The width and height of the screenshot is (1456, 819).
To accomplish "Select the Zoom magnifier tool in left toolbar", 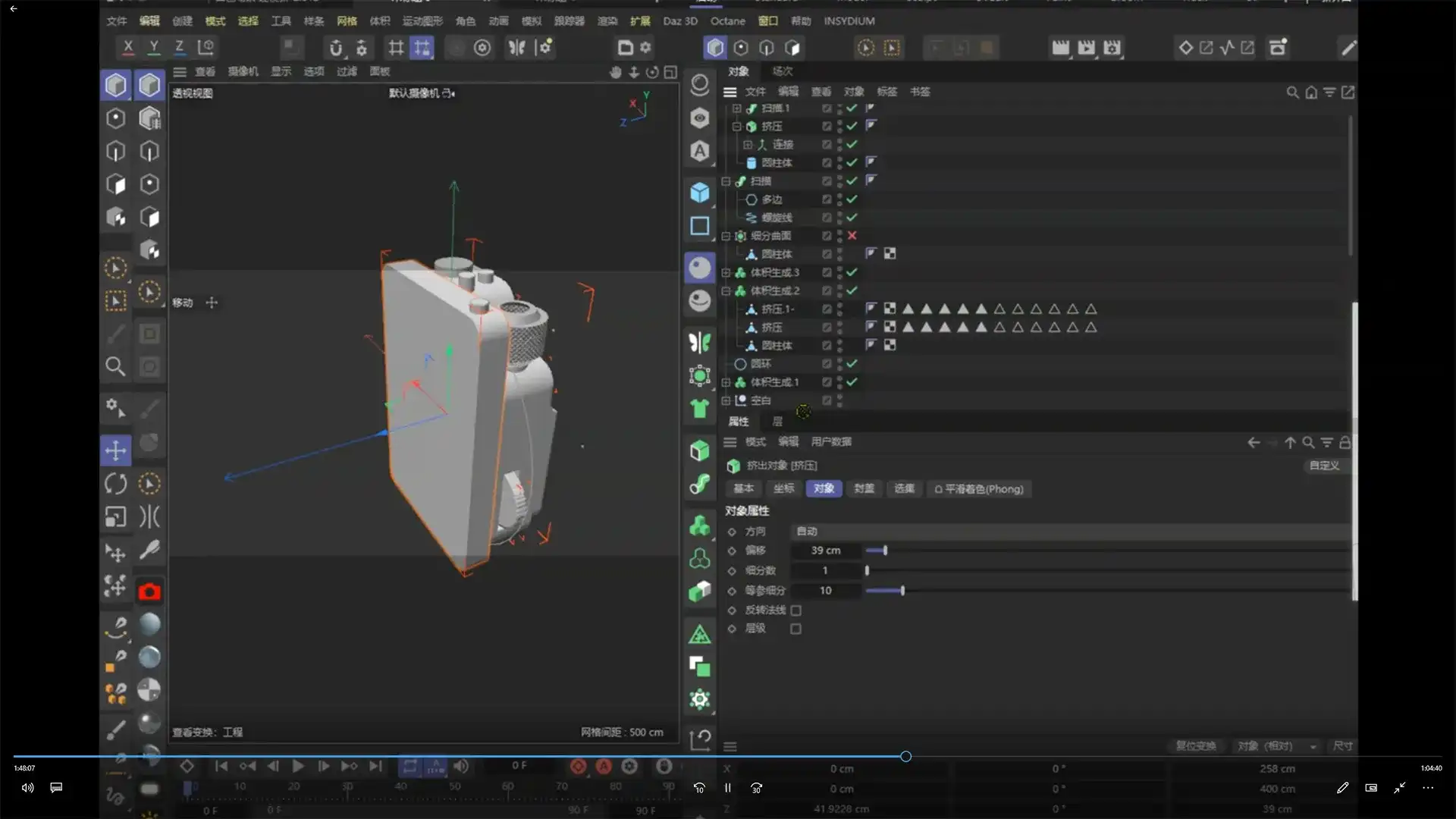I will (115, 366).
